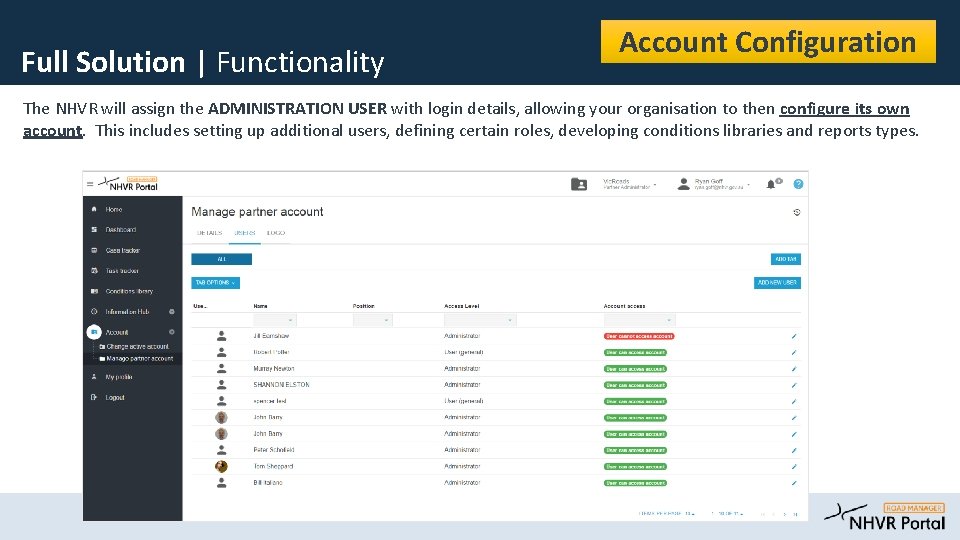Go to the last page of results
The image size is (960, 540).
pos(795,514)
